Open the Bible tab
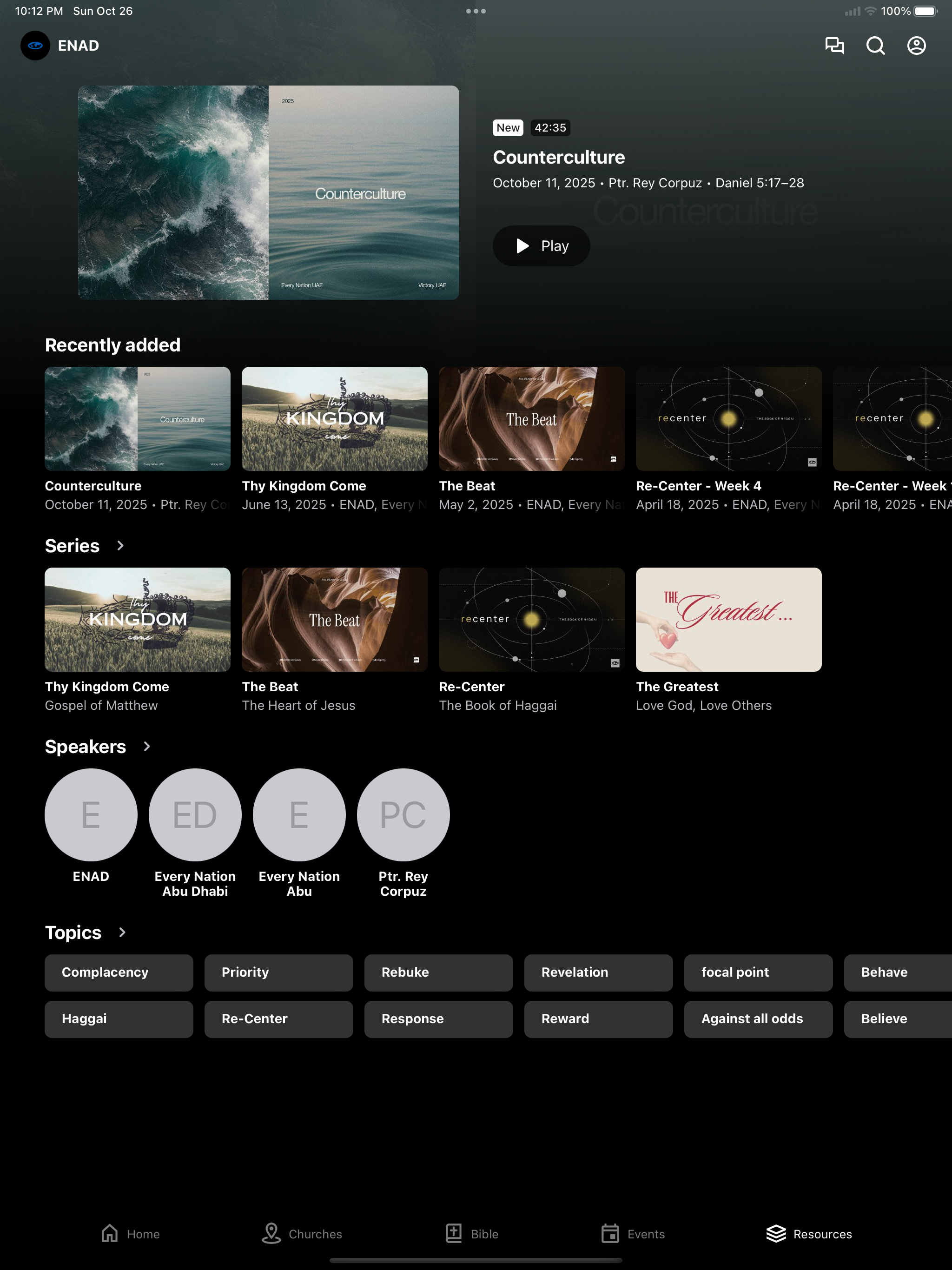This screenshot has width=952, height=1270. click(x=471, y=1234)
